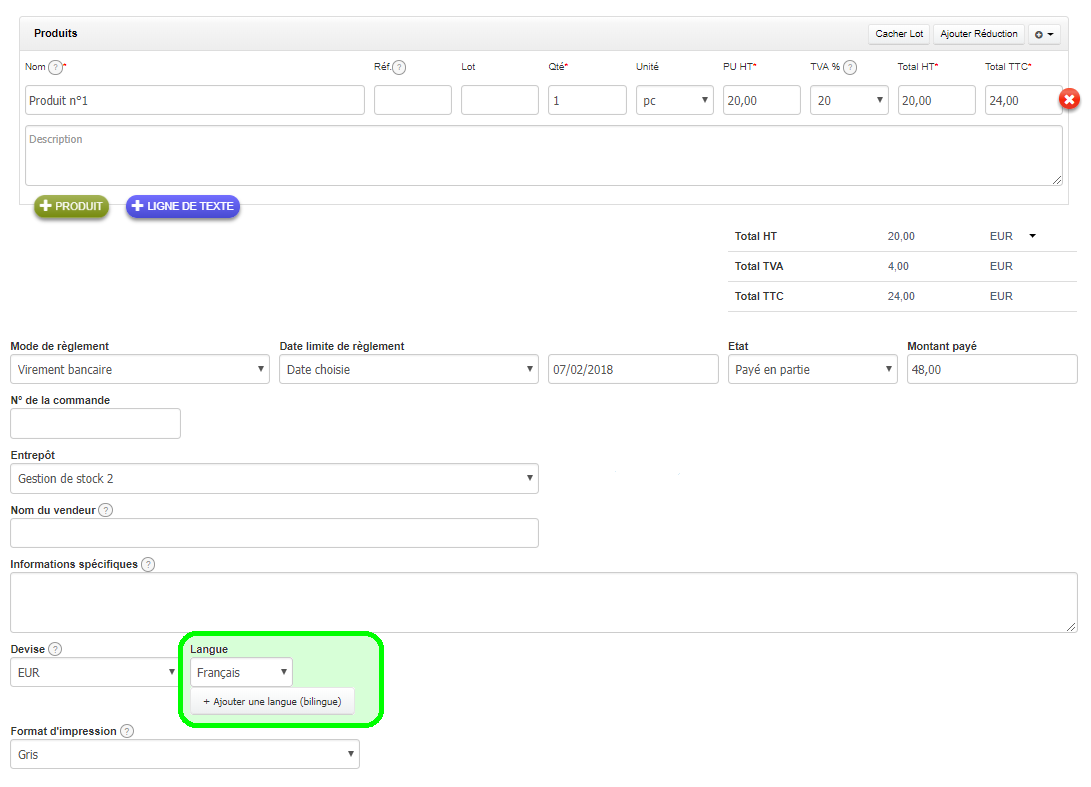The height and width of the screenshot is (787, 1091).
Task: Click the Cacher Lot button
Action: tap(899, 34)
